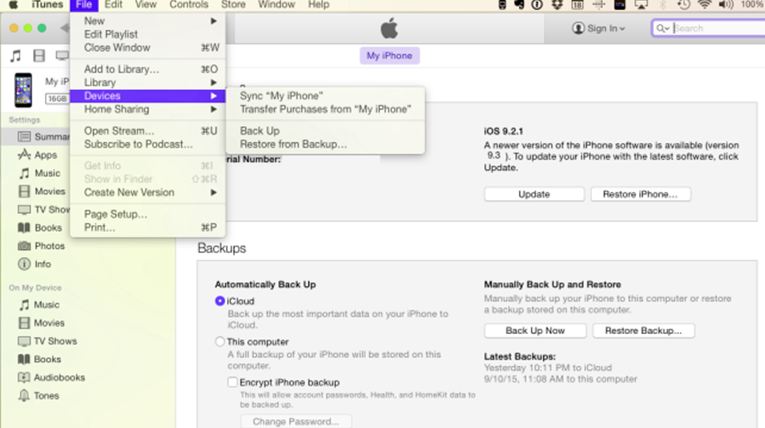This screenshot has height=428, width=765.
Task: Select Subscribe to Podcast menu item
Action: (x=148, y=144)
